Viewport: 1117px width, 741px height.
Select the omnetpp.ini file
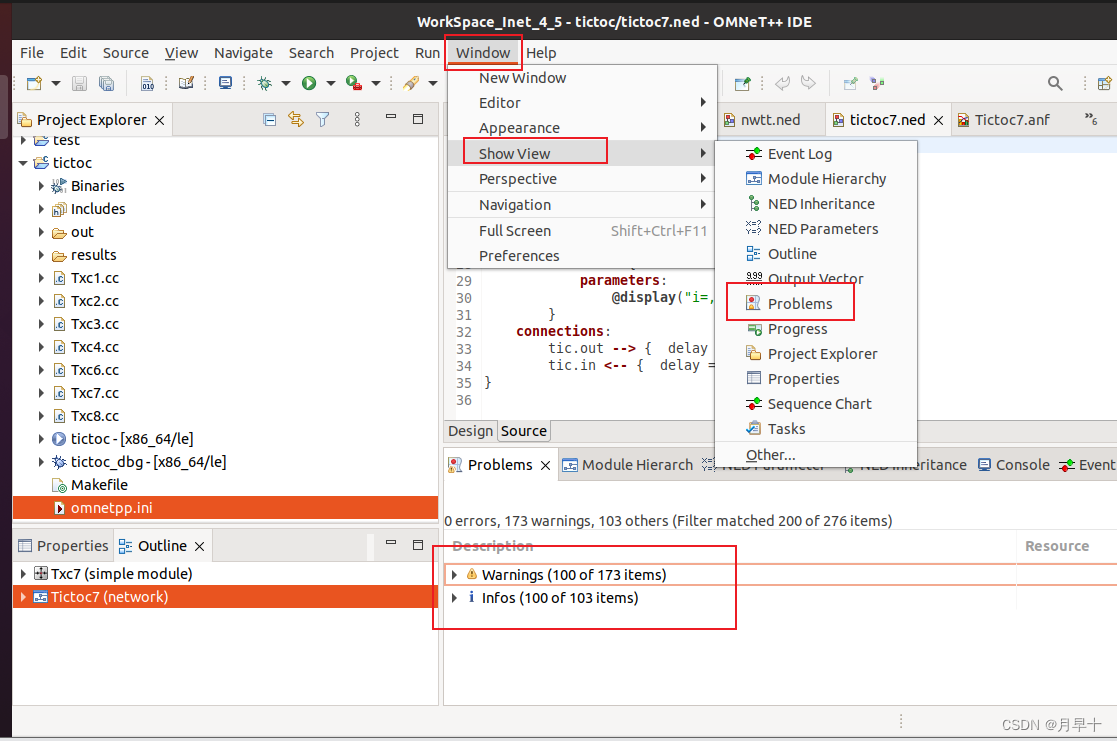tap(225, 508)
